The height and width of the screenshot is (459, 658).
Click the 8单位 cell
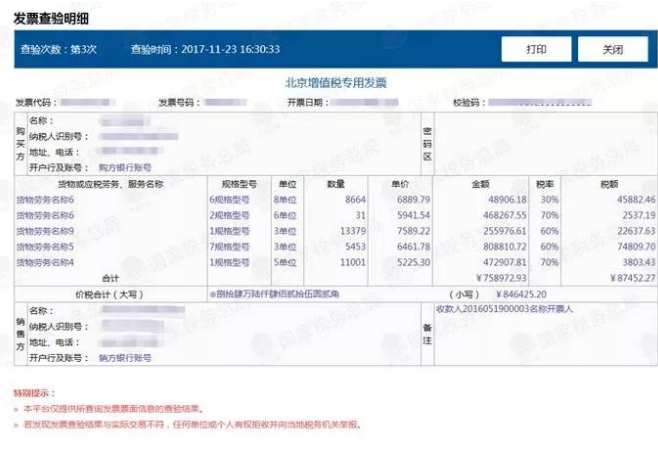(285, 200)
